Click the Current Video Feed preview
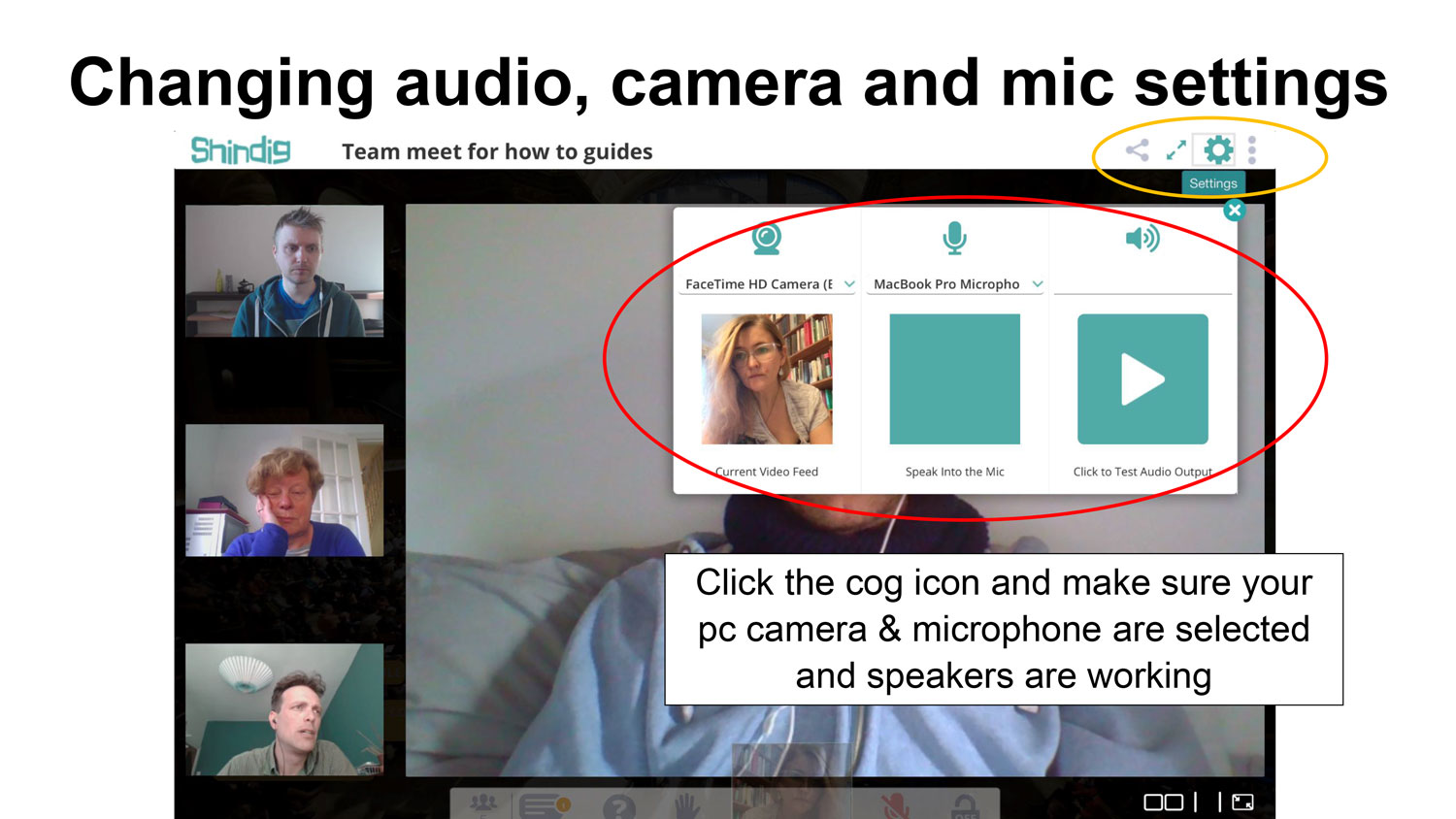1456x819 pixels. click(x=767, y=378)
